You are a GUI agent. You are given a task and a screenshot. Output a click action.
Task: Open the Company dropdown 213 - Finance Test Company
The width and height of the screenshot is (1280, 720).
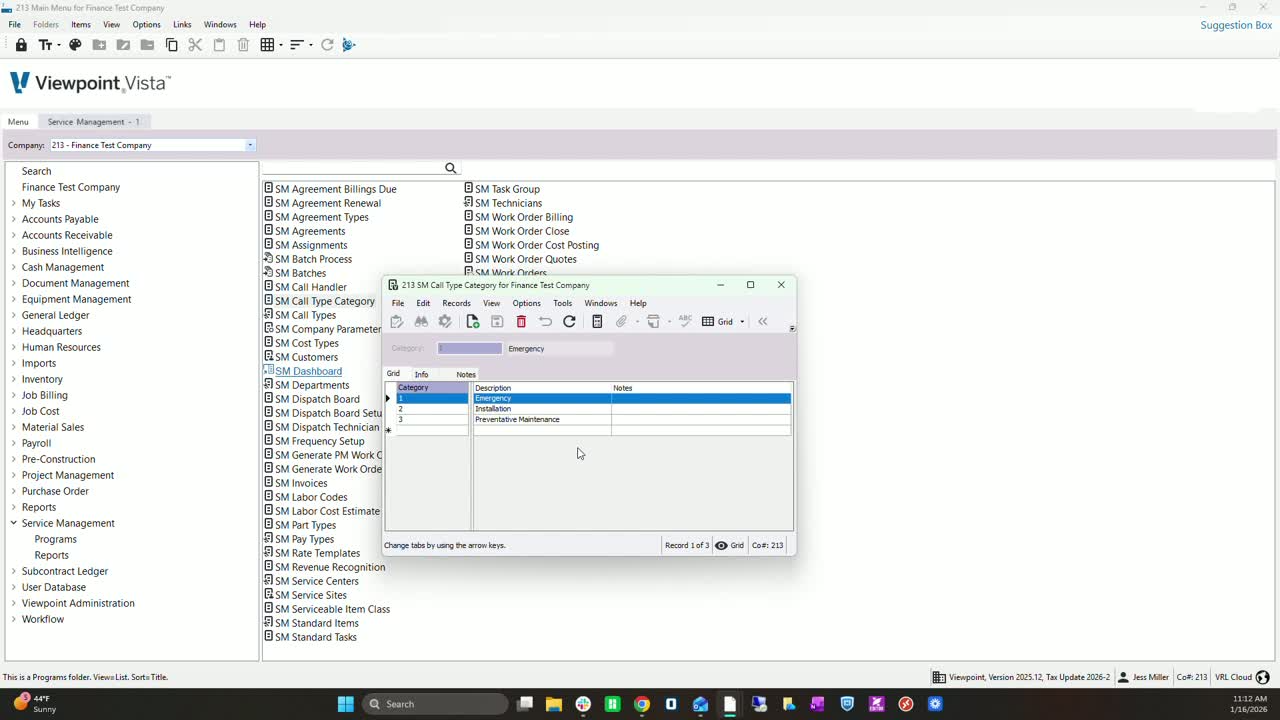250,145
